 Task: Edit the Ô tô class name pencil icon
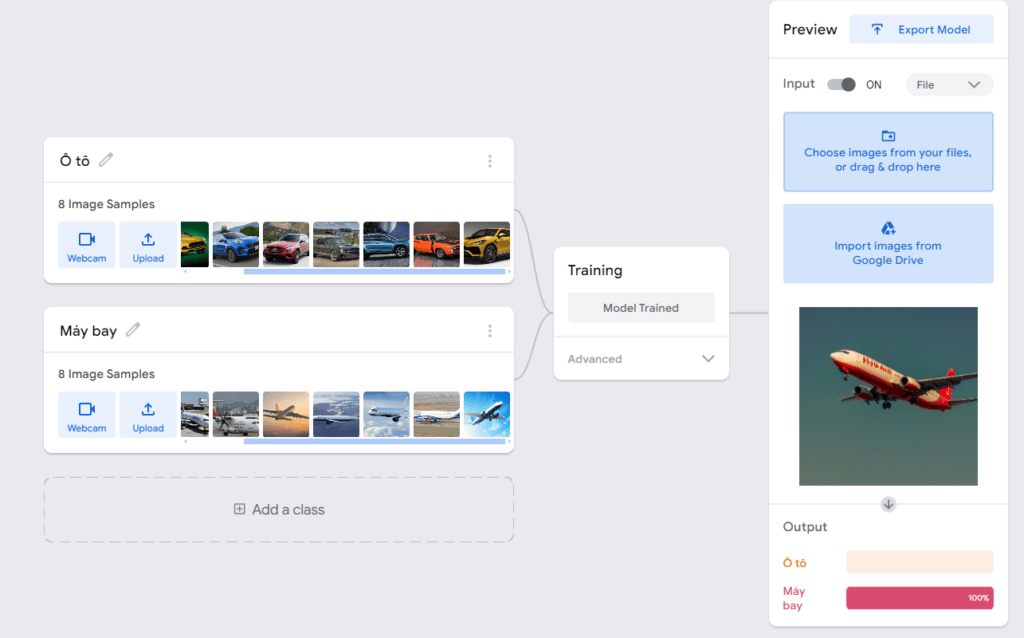pos(106,159)
